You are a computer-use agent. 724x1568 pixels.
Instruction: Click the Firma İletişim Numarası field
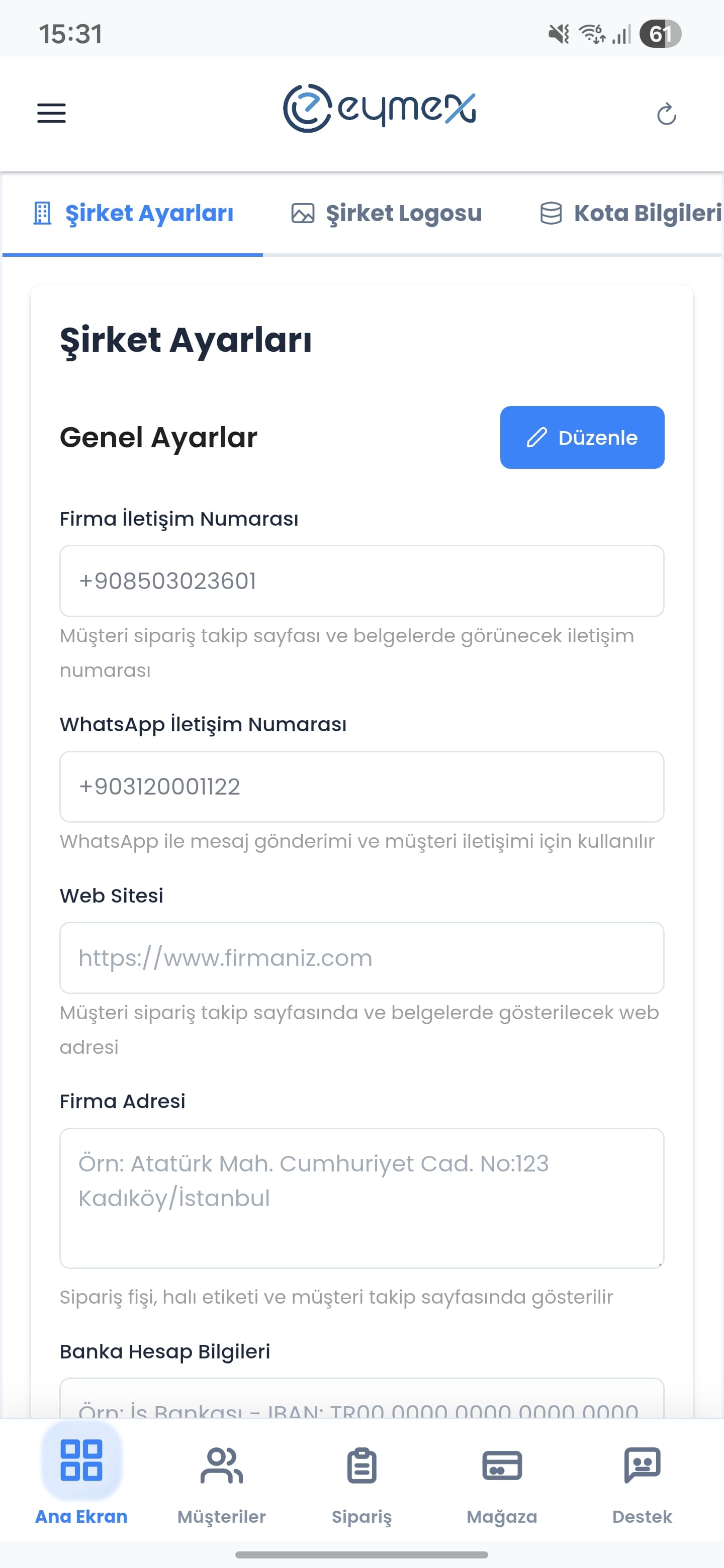361,580
